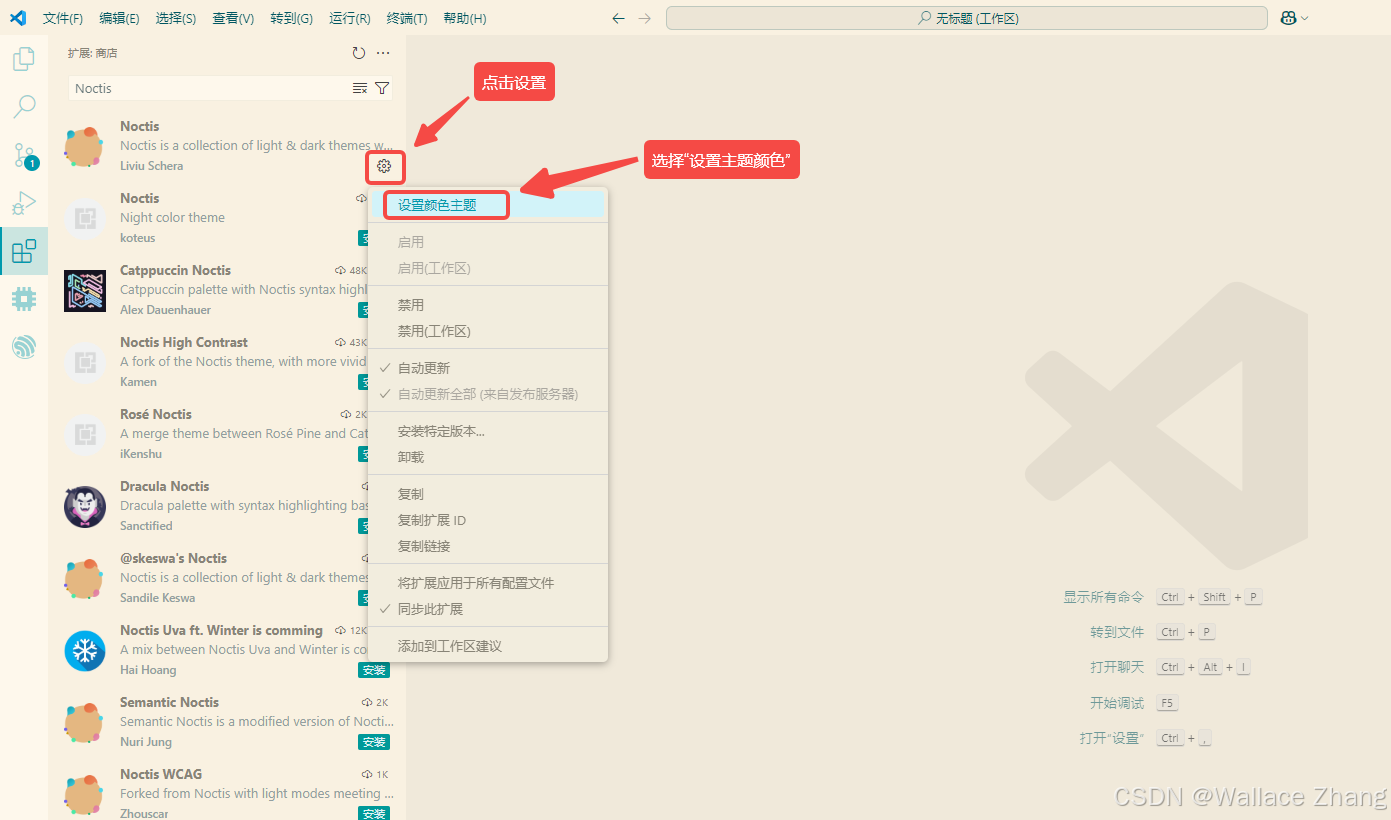Open the View (查看) menu
The width and height of the screenshot is (1391, 820).
point(233,18)
